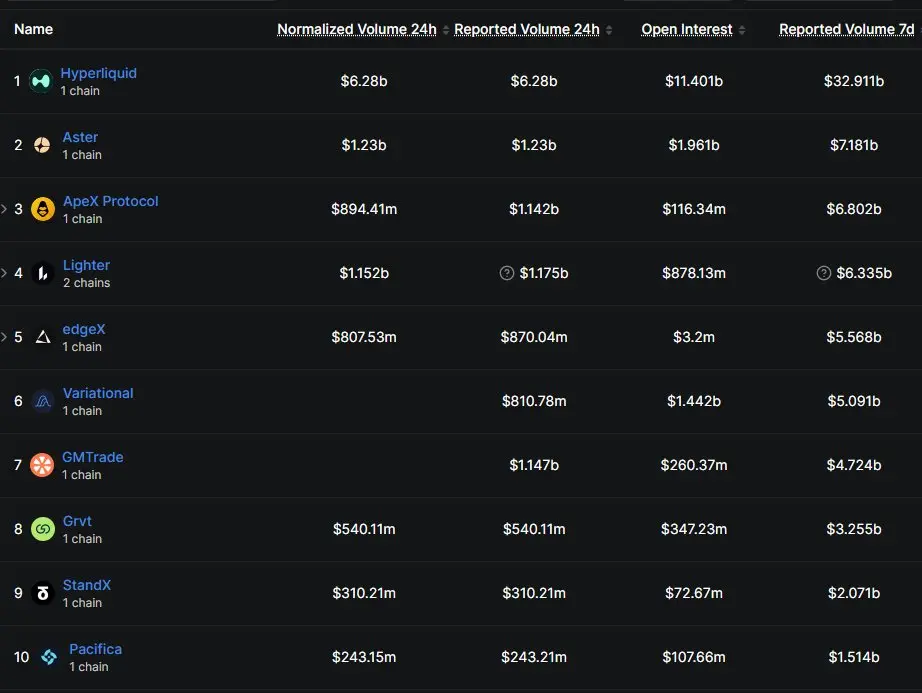The height and width of the screenshot is (693, 922).
Task: Click the Grvt green logo icon
Action: [x=43, y=529]
